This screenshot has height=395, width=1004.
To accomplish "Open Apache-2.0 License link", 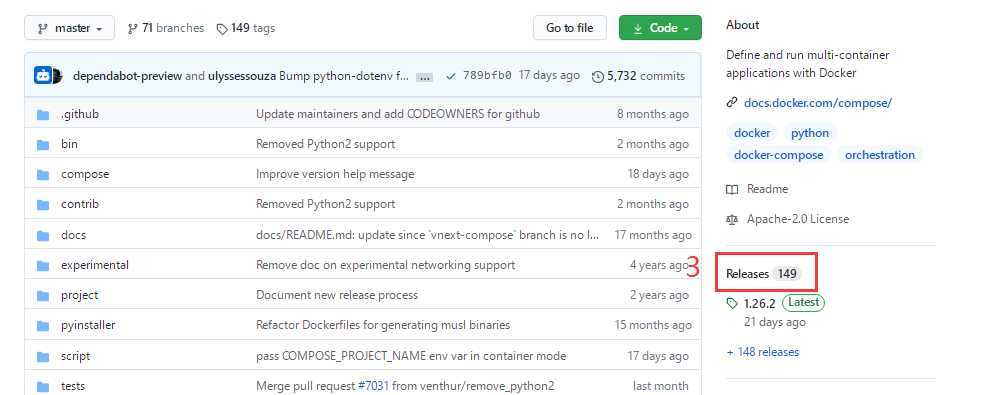I will (x=788, y=219).
